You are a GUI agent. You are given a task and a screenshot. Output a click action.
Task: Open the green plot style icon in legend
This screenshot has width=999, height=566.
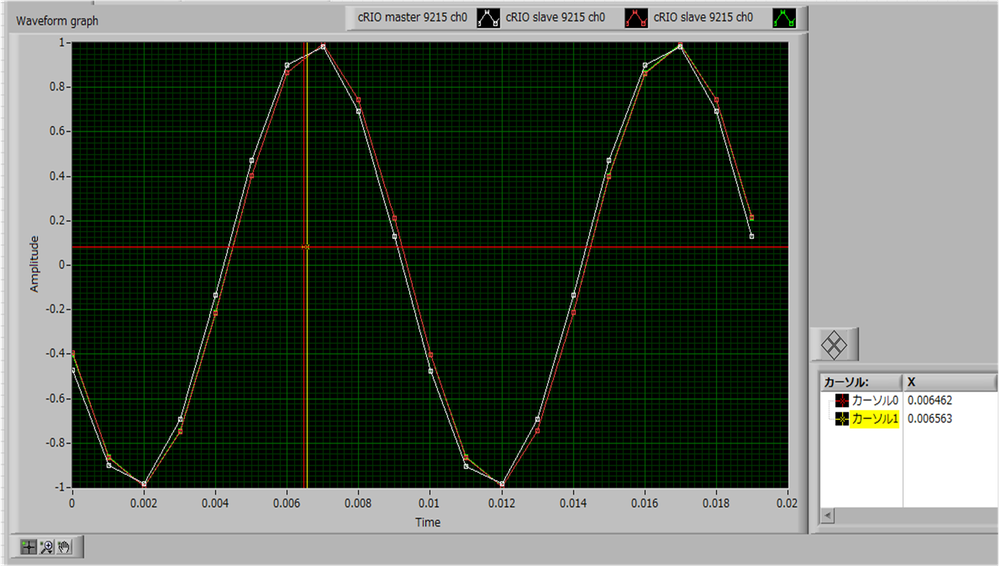tap(784, 18)
